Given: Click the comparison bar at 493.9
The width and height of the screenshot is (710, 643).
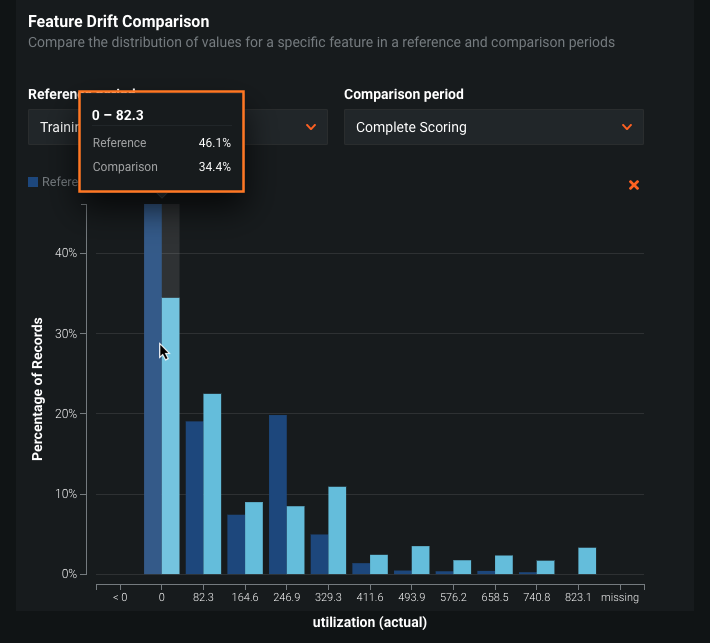Looking at the screenshot, I should pos(420,560).
